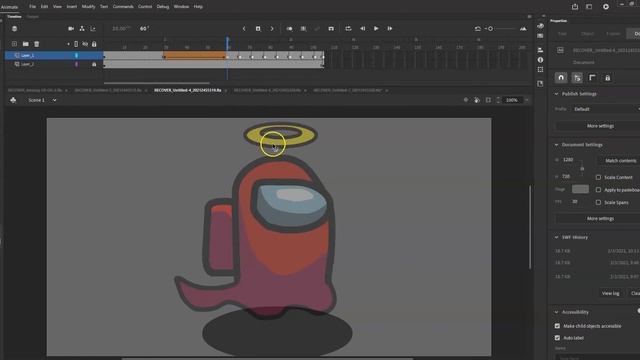This screenshot has height=360, width=640.
Task: Click the Match contents button
Action: 620,160
